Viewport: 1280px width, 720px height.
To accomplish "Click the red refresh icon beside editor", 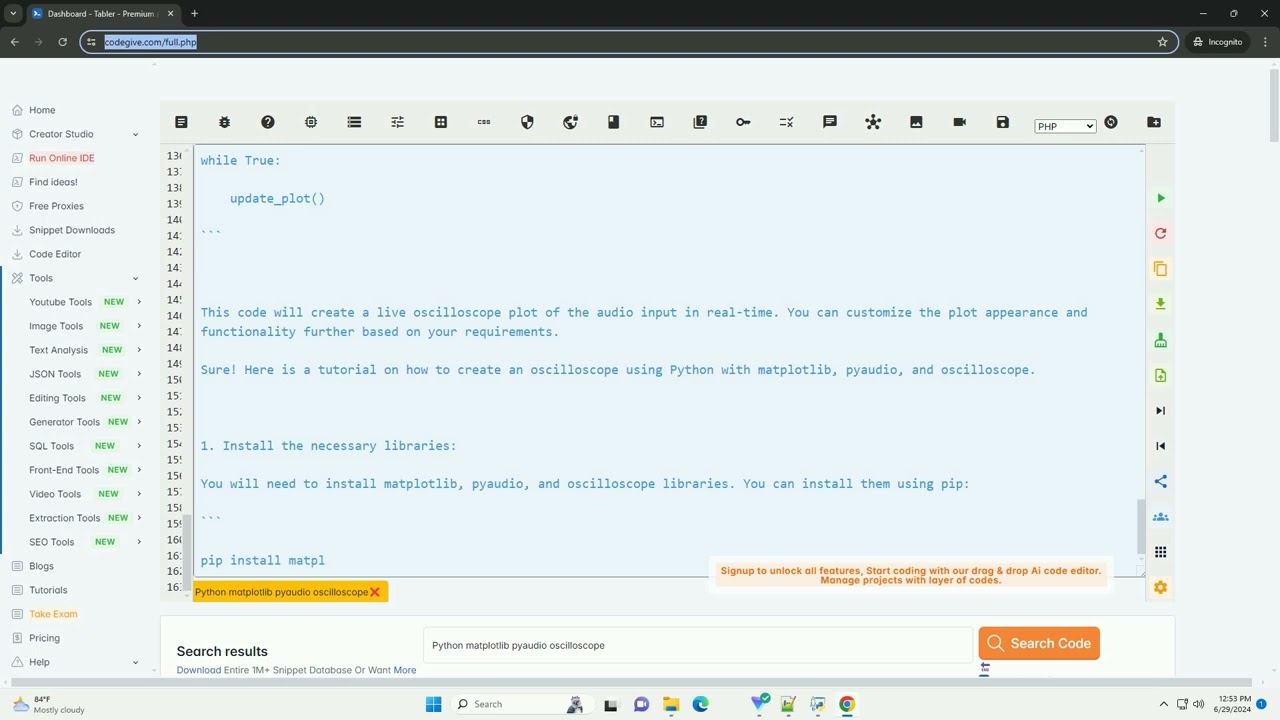I will [x=1161, y=233].
